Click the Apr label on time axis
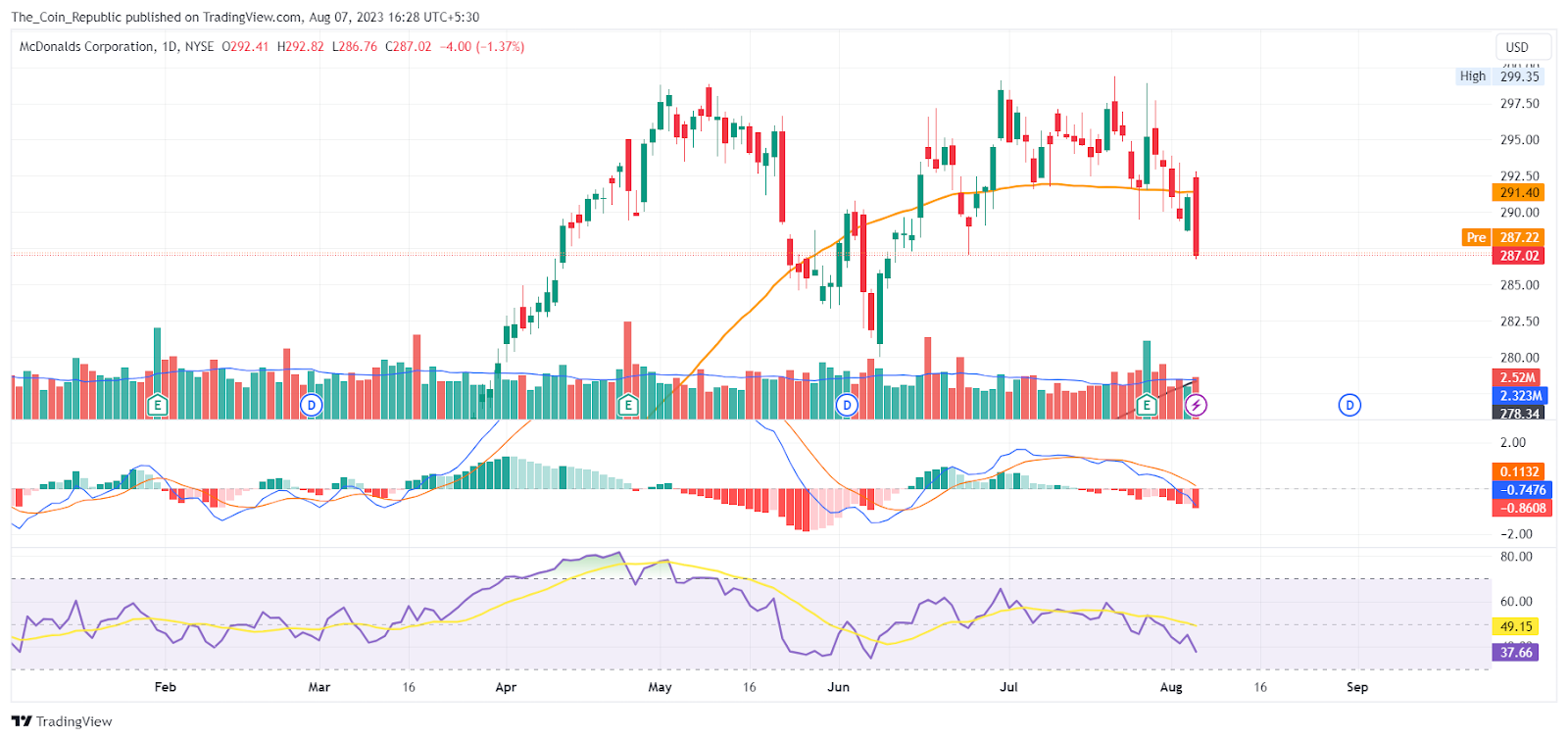 [506, 687]
